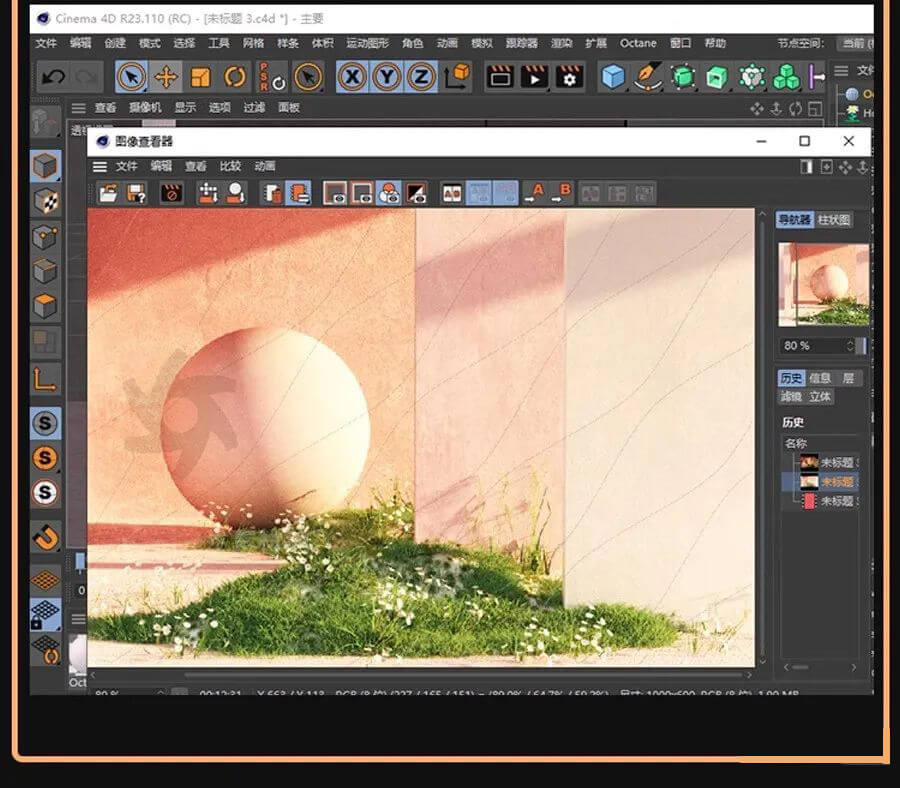
Task: Click the magnet Snap icon in left sidebar
Action: pos(45,537)
